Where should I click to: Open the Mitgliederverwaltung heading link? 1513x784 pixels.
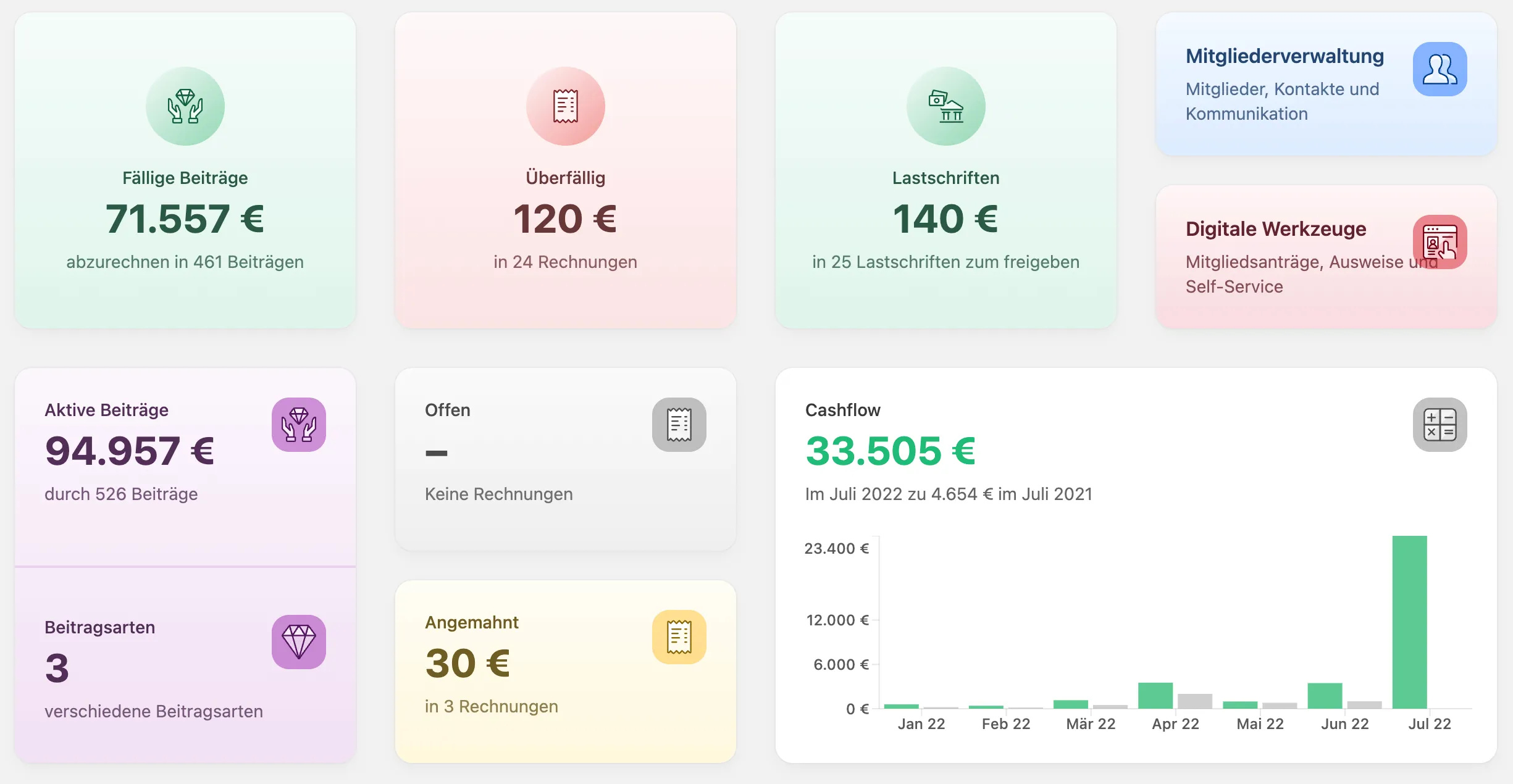click(x=1285, y=56)
